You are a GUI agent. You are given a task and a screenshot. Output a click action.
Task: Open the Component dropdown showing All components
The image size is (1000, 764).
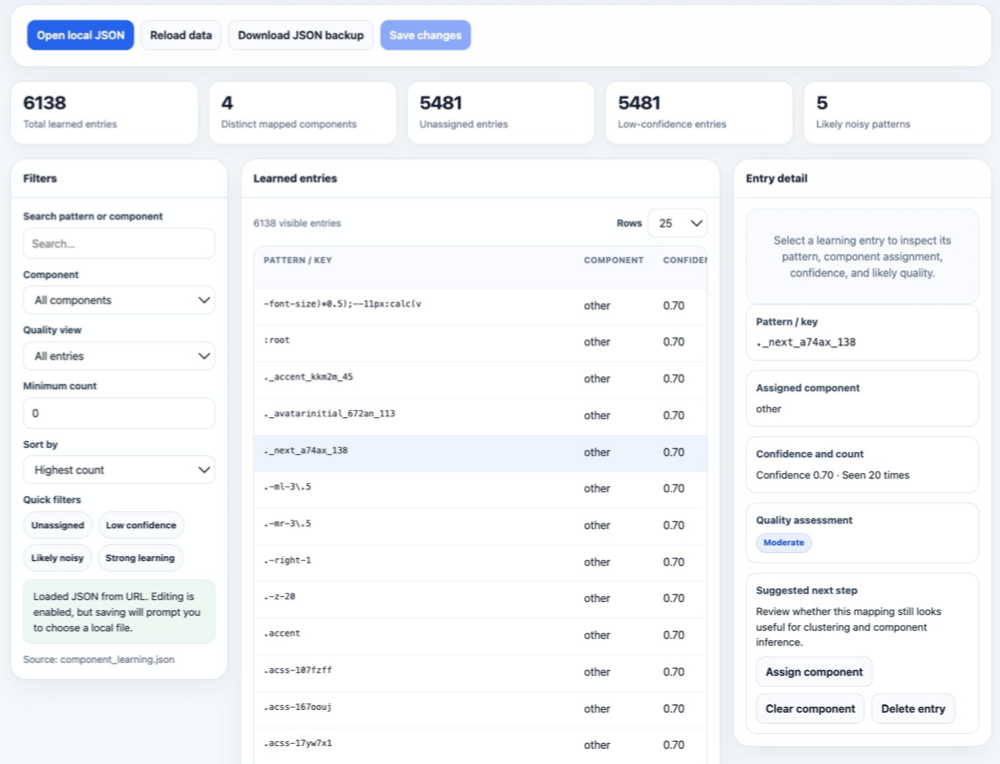(x=119, y=300)
